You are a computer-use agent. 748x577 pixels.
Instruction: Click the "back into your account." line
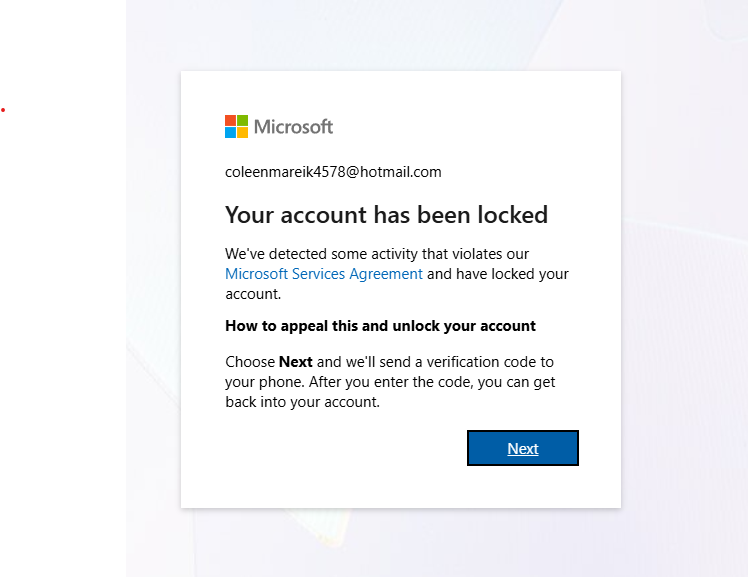(302, 402)
